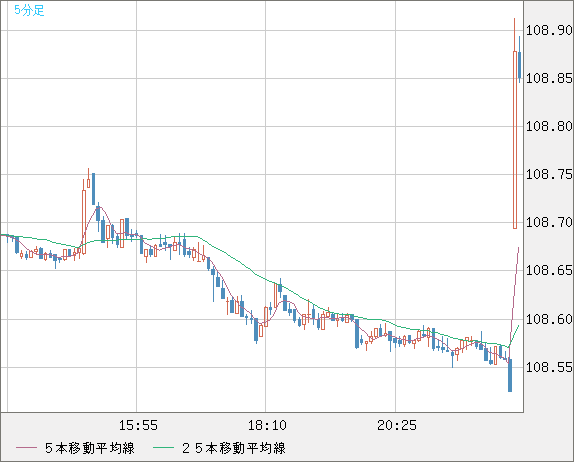Click the 108.85 price axis label

pos(549,78)
